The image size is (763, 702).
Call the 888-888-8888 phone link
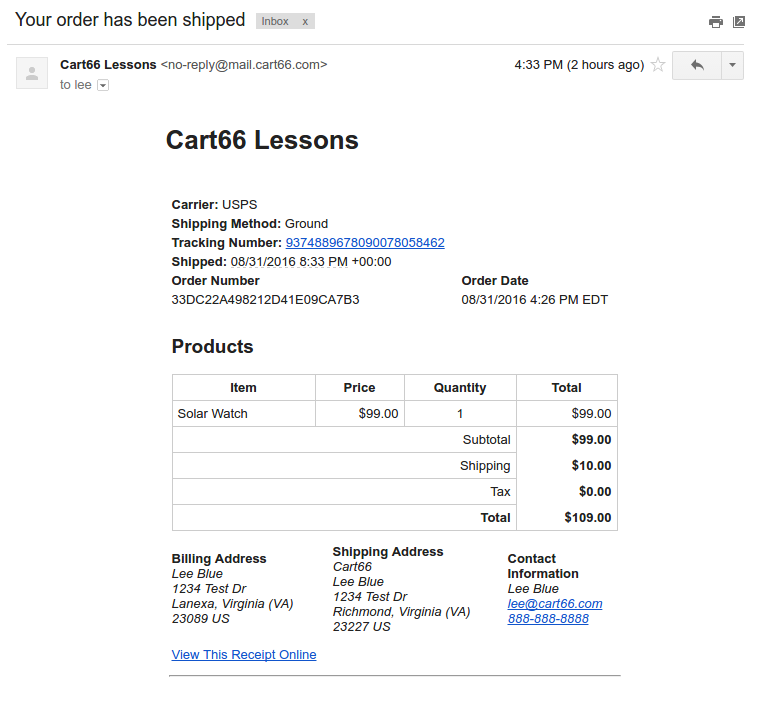548,619
